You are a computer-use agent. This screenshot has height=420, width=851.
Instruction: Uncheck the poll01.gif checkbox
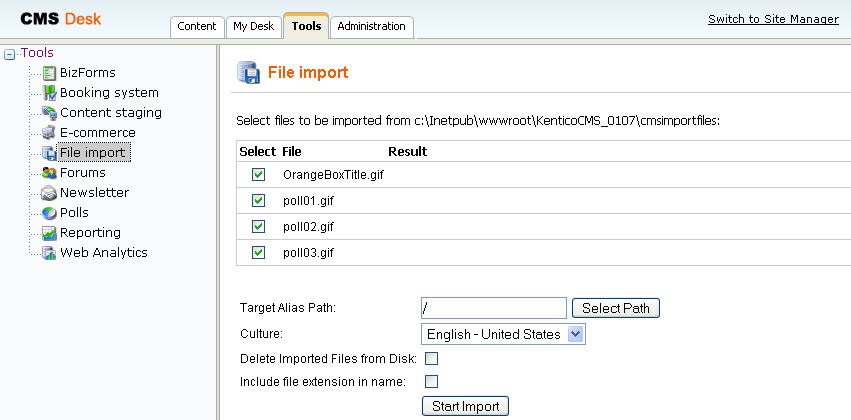[258, 201]
